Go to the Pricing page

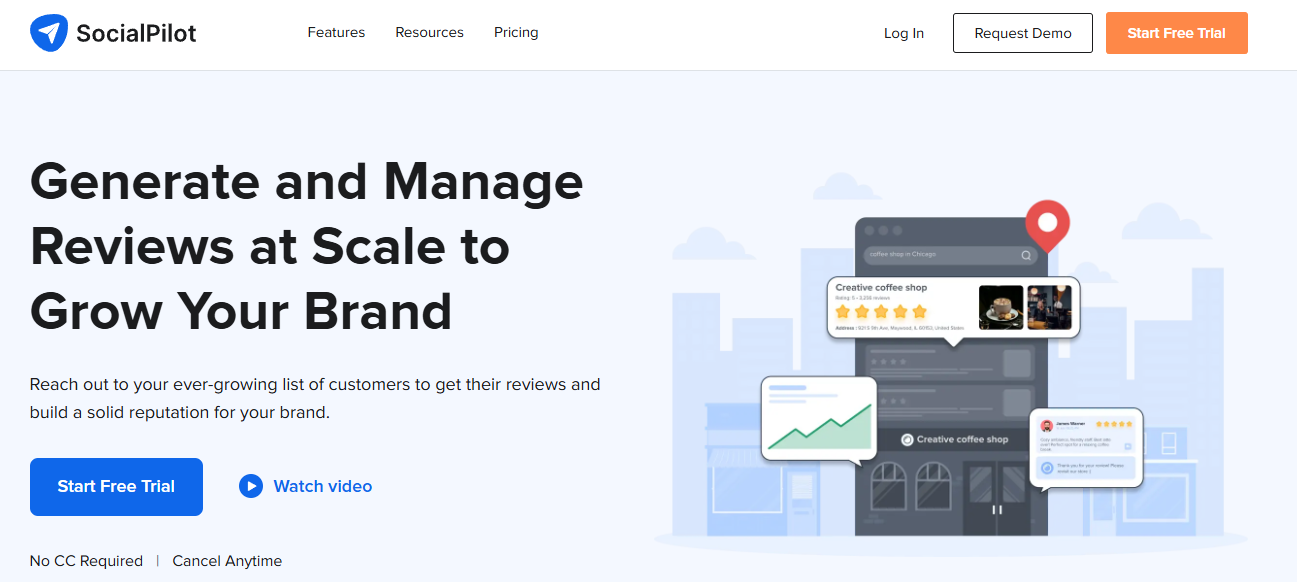[x=516, y=33]
